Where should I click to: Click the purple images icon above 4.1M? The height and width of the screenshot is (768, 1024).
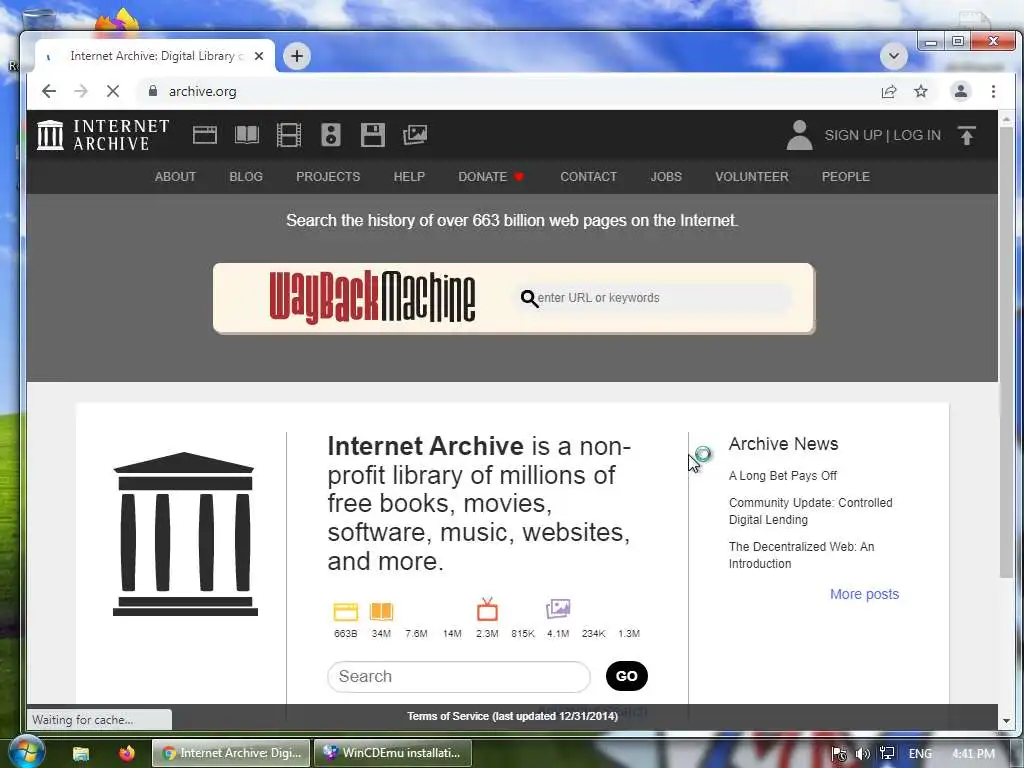[558, 609]
